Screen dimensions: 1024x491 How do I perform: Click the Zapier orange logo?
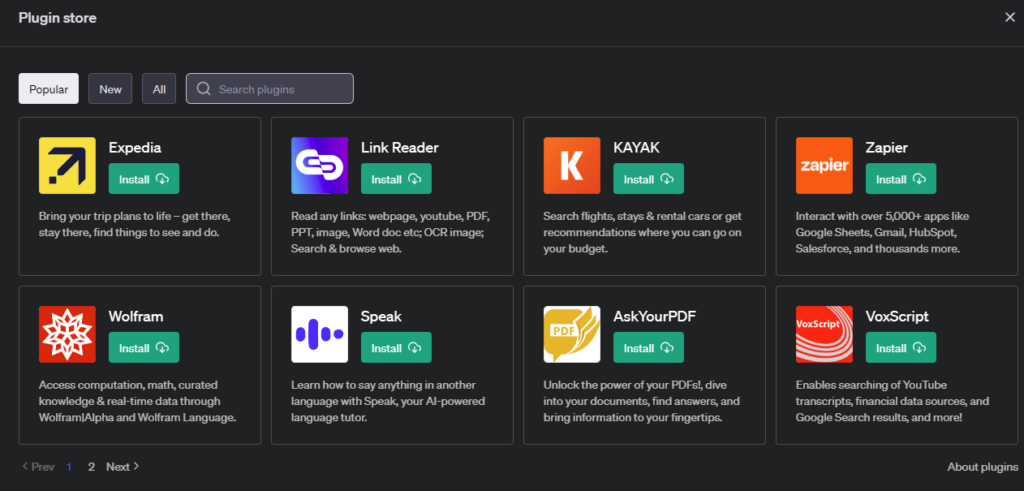pos(824,165)
